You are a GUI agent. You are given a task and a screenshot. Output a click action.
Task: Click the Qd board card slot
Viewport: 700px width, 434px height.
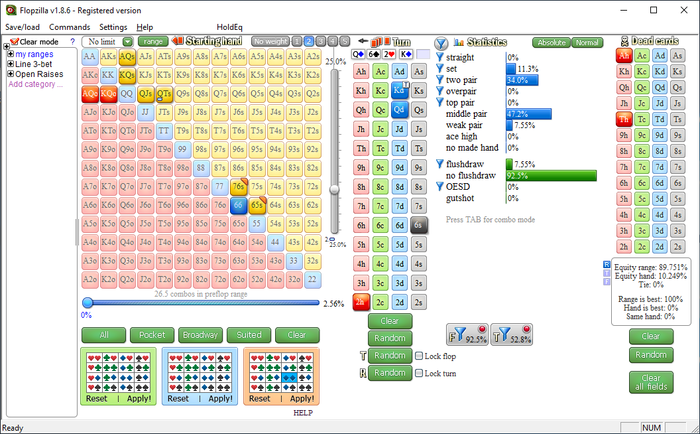tap(358, 54)
